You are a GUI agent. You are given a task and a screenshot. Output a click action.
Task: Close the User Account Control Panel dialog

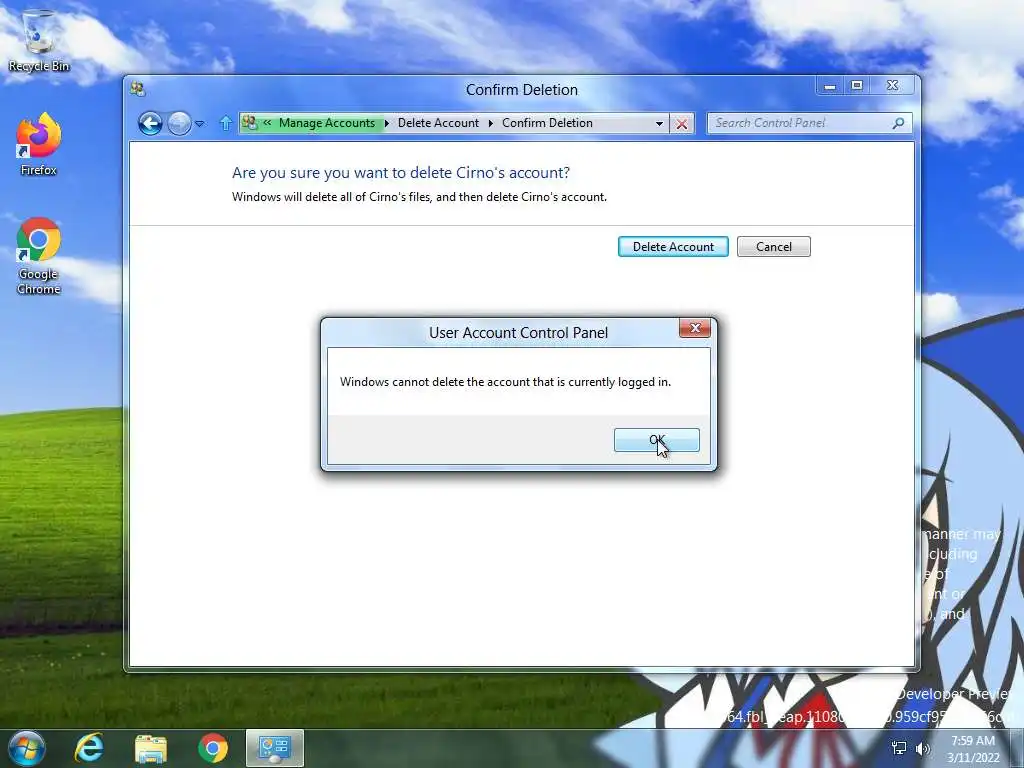[x=695, y=328]
